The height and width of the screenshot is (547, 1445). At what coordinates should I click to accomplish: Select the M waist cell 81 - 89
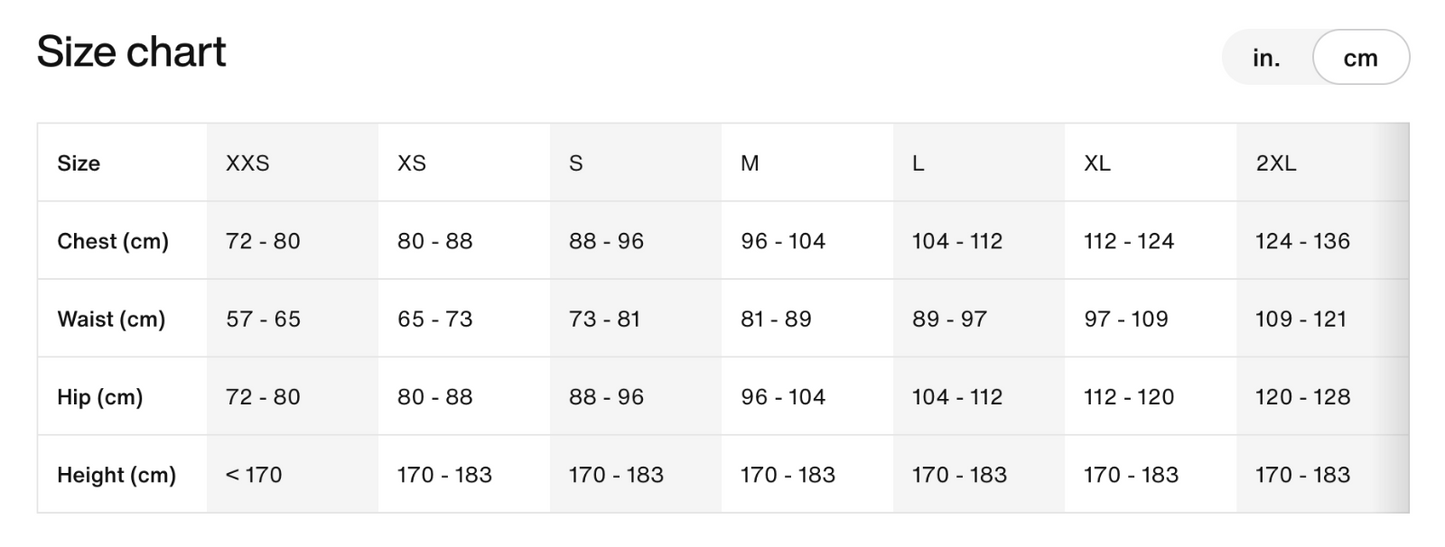point(776,319)
